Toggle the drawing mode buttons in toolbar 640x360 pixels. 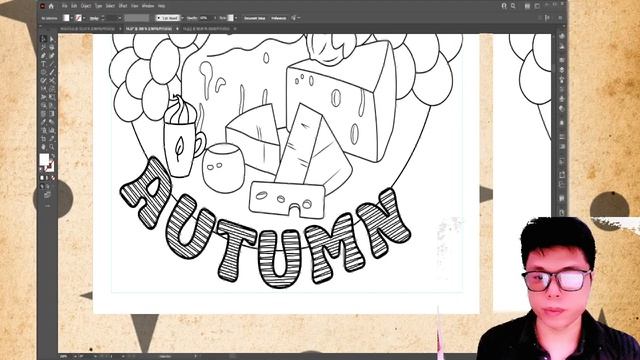tap(45, 186)
